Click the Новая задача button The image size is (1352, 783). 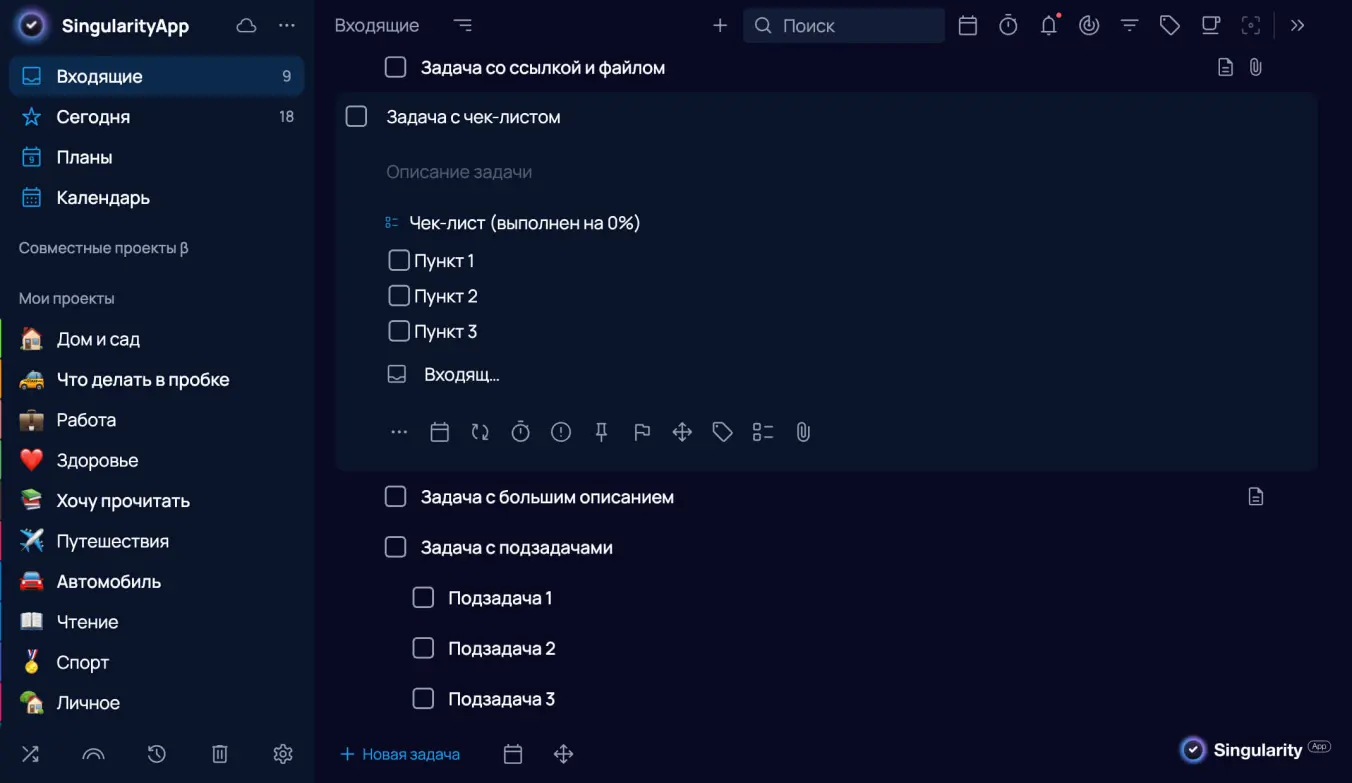click(x=400, y=754)
